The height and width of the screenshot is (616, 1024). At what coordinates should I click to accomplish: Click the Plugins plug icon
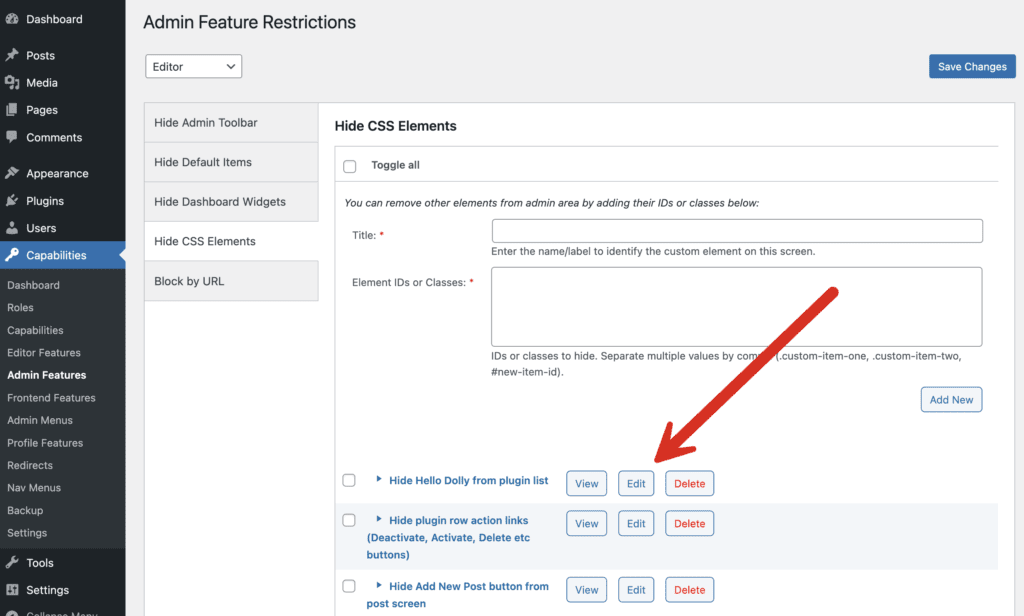(12, 201)
